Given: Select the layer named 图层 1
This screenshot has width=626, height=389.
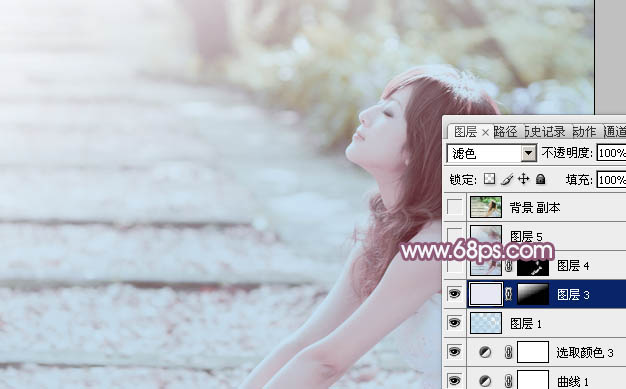Looking at the screenshot, I should click(526, 324).
